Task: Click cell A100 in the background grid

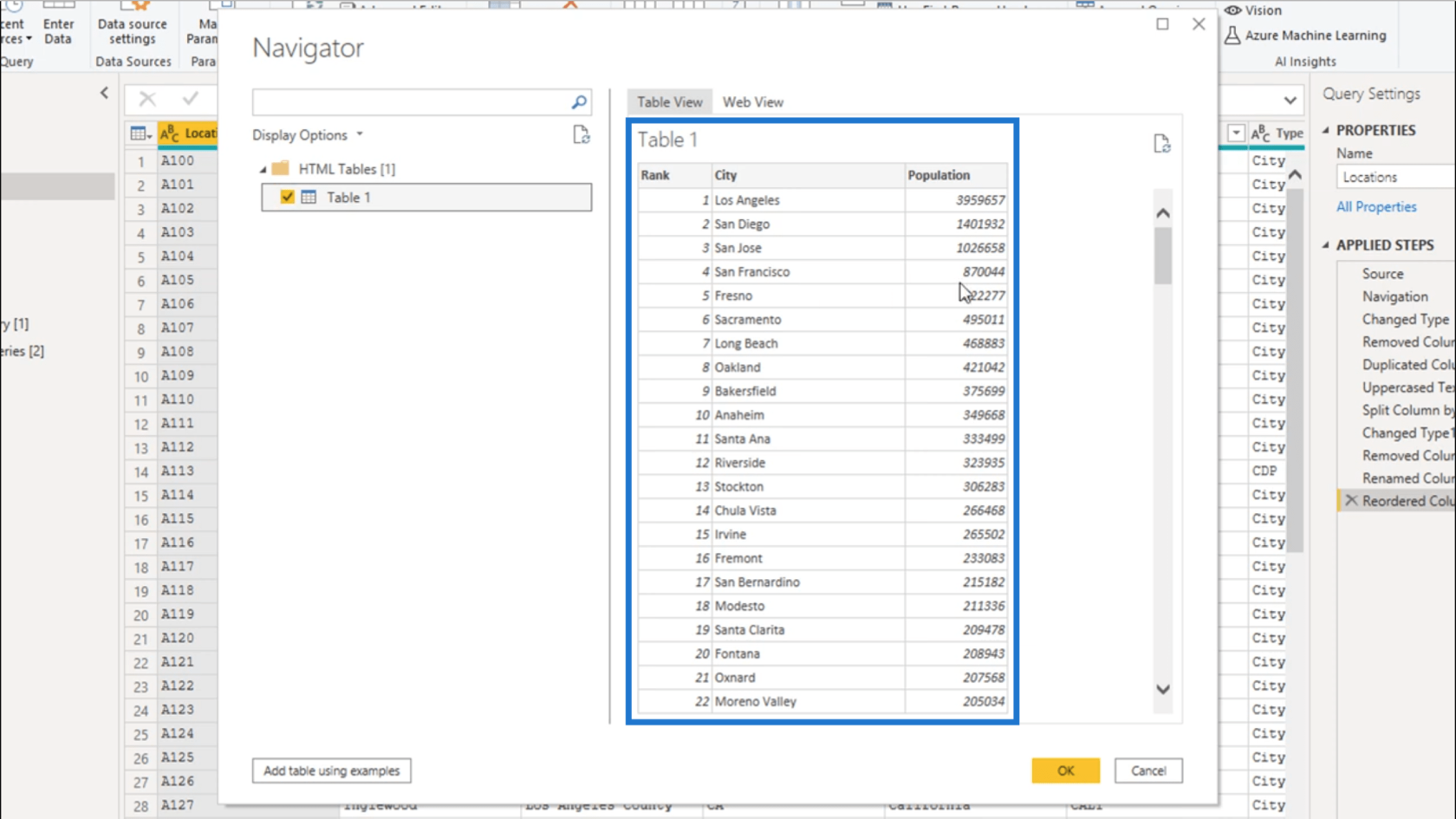Action: coord(177,160)
